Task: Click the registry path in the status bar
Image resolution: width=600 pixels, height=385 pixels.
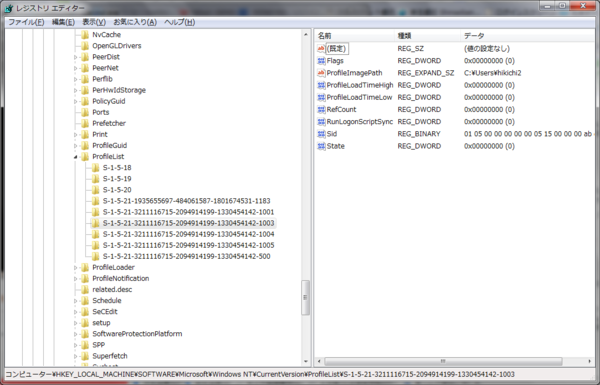Action: click(260, 375)
